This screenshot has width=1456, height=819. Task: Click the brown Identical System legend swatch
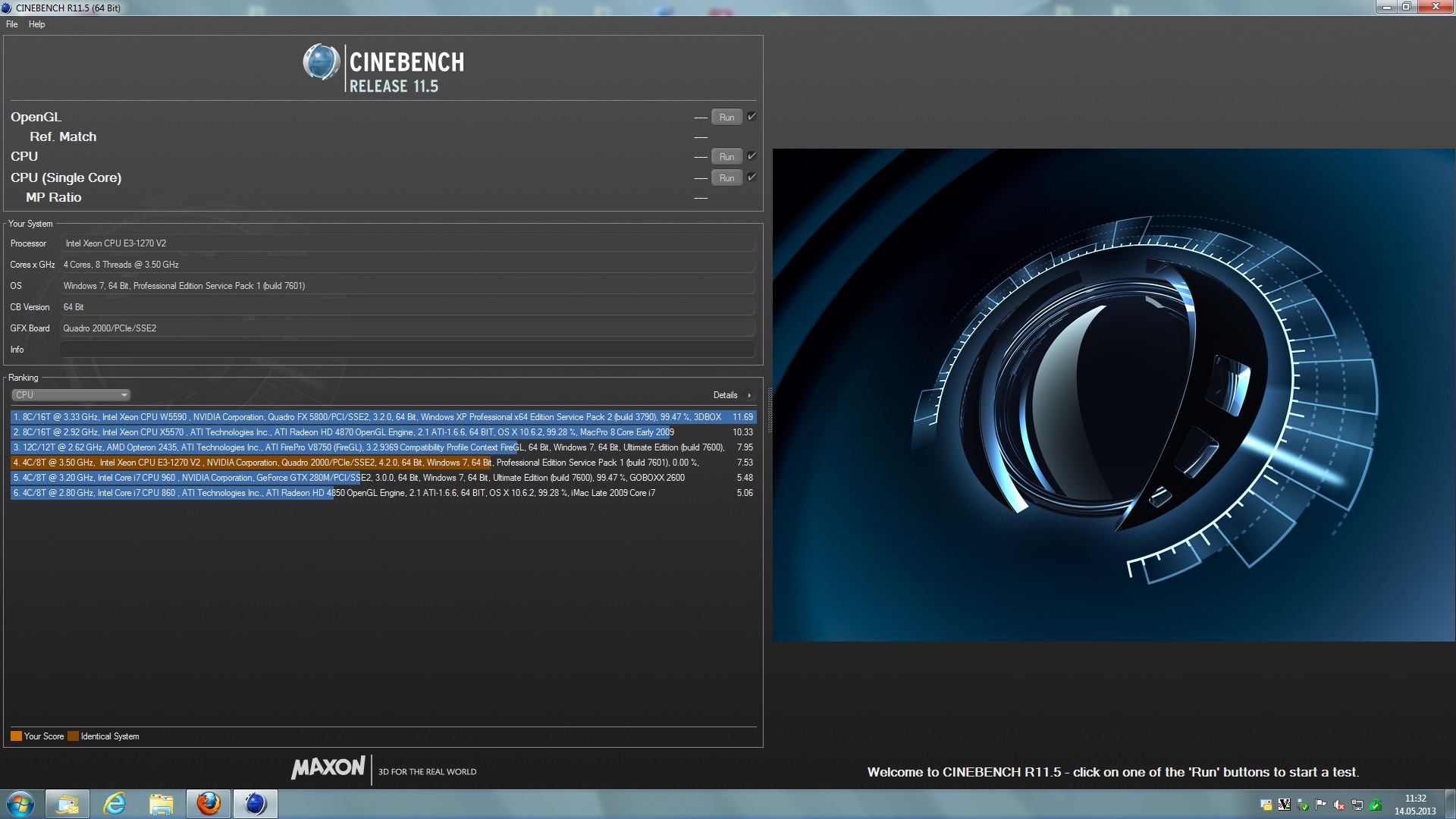[73, 736]
